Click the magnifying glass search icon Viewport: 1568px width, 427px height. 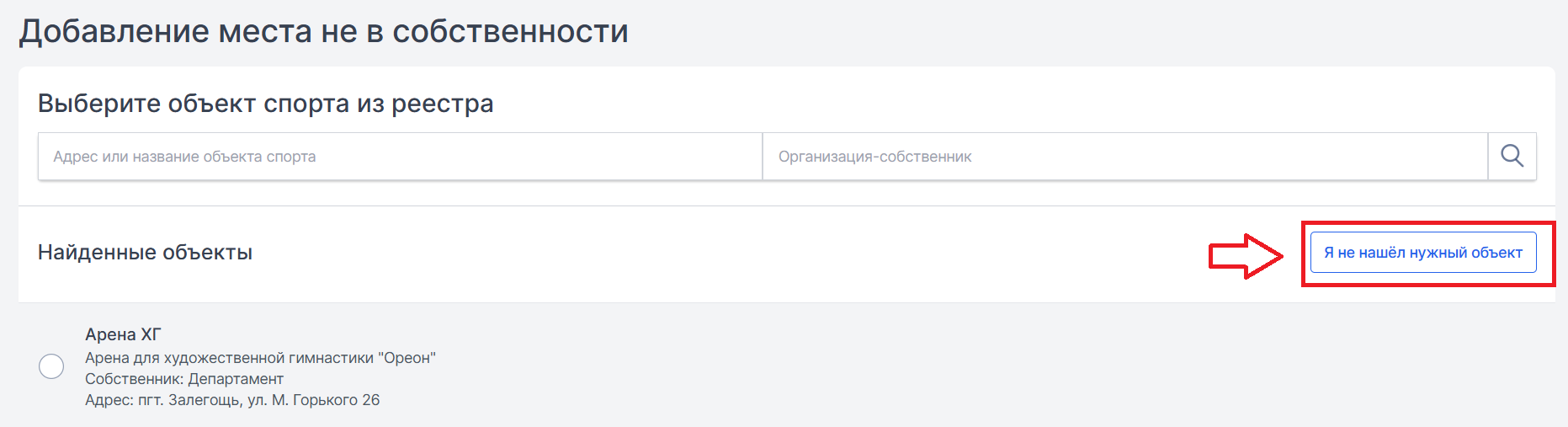point(1512,156)
